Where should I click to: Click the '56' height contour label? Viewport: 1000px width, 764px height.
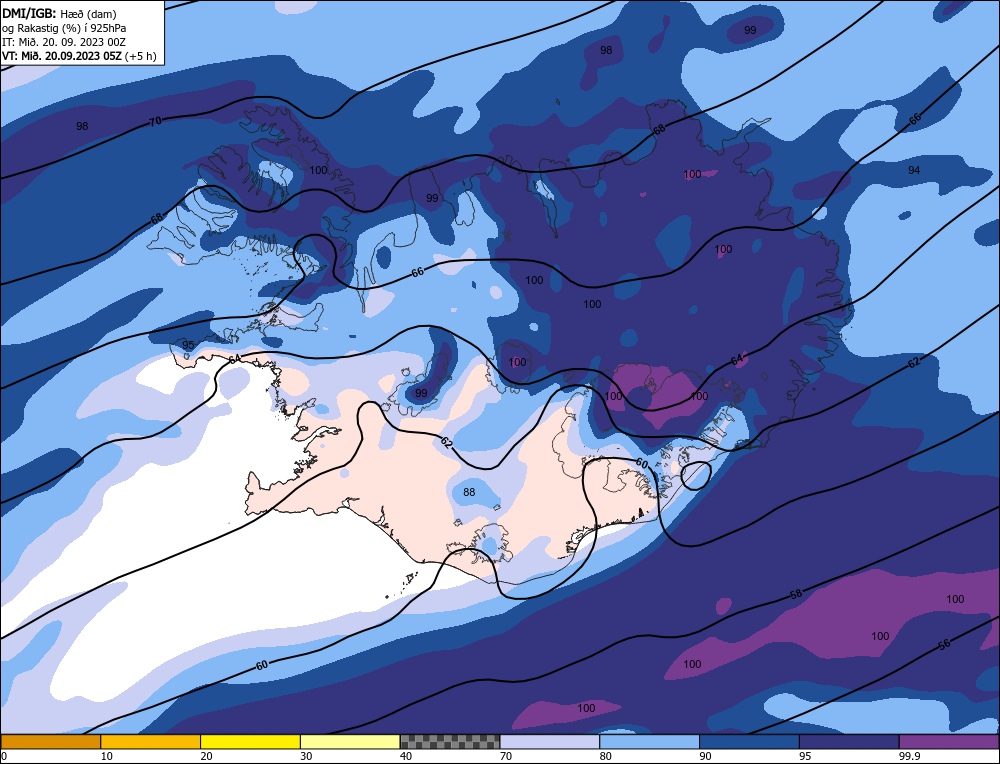click(x=945, y=645)
